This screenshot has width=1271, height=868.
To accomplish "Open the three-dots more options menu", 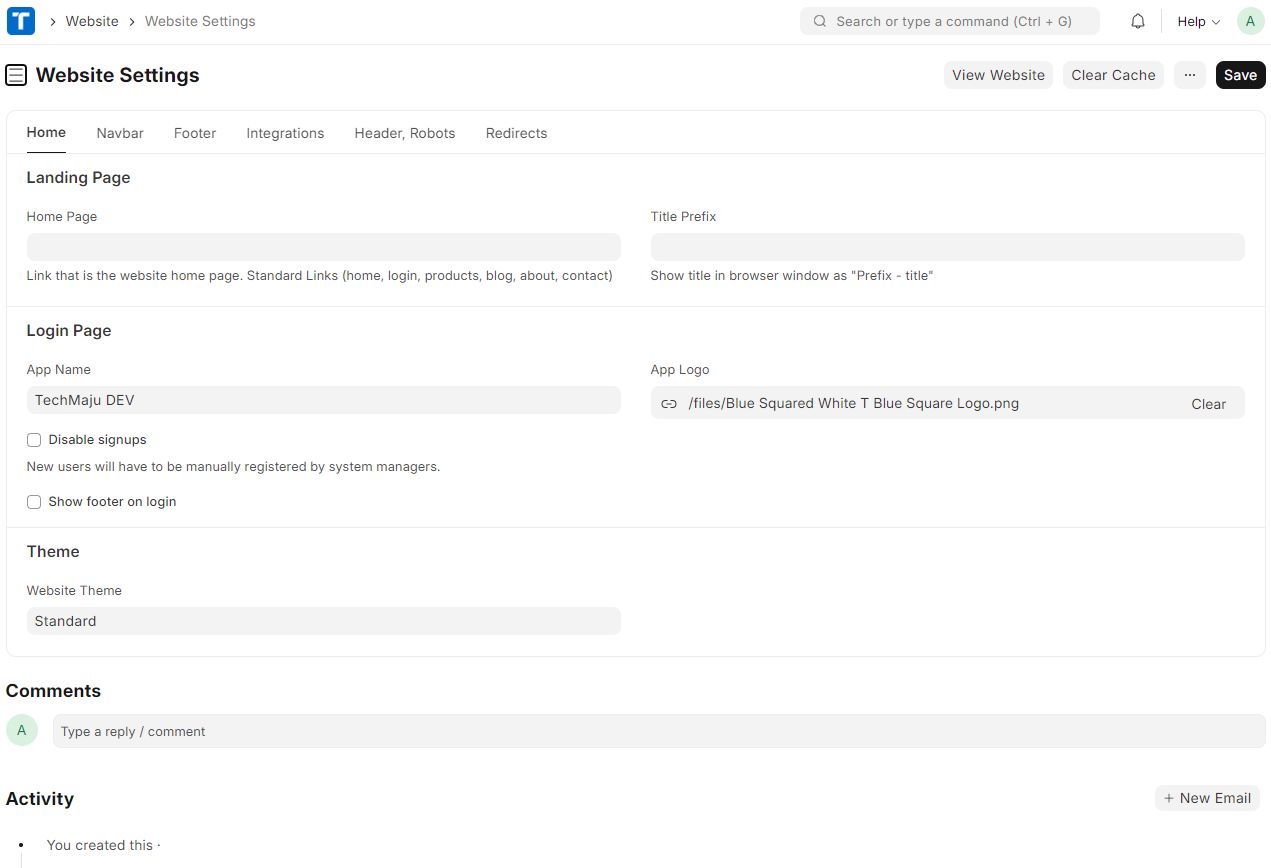I will click(1189, 75).
